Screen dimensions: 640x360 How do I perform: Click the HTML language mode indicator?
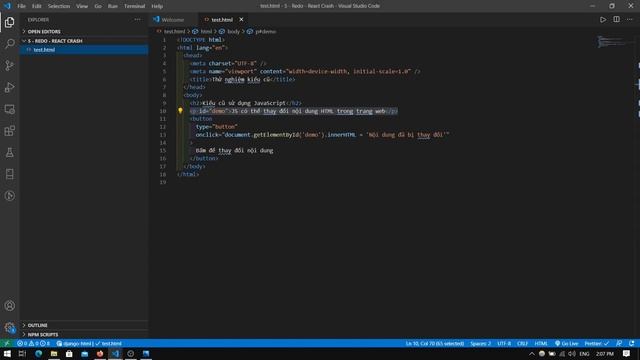tap(541, 343)
